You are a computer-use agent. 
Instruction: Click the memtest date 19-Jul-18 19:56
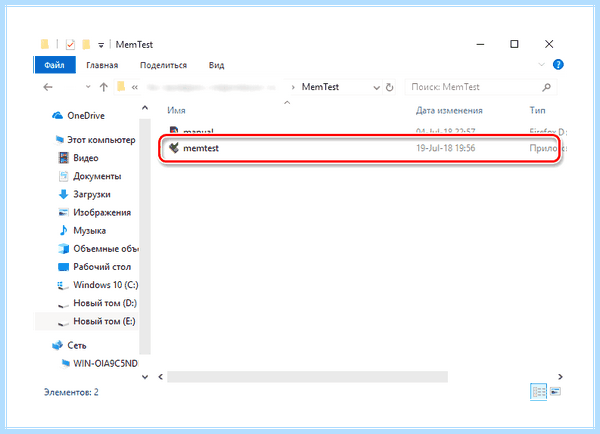446,148
